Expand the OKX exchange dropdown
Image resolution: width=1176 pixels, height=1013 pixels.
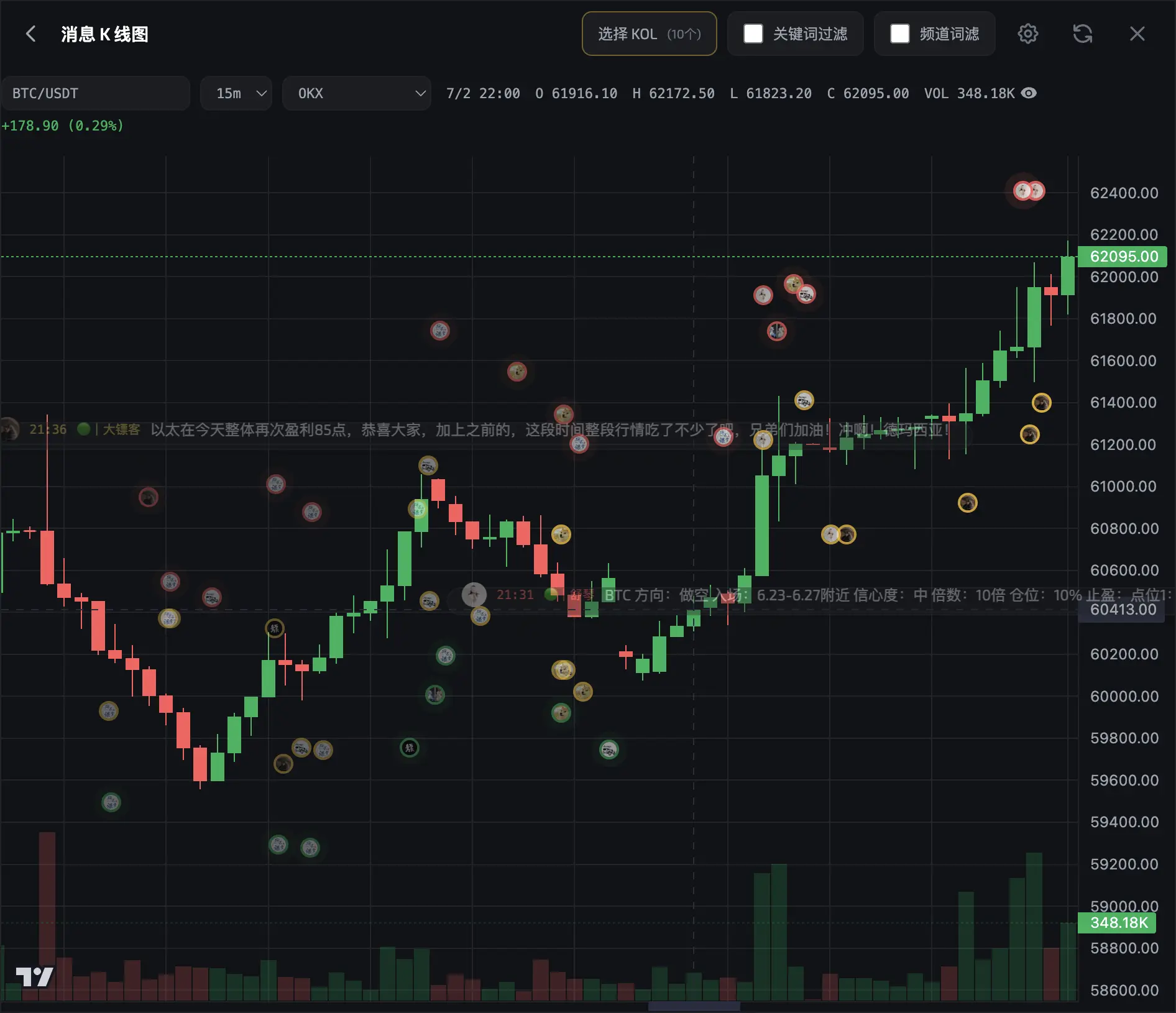point(357,93)
